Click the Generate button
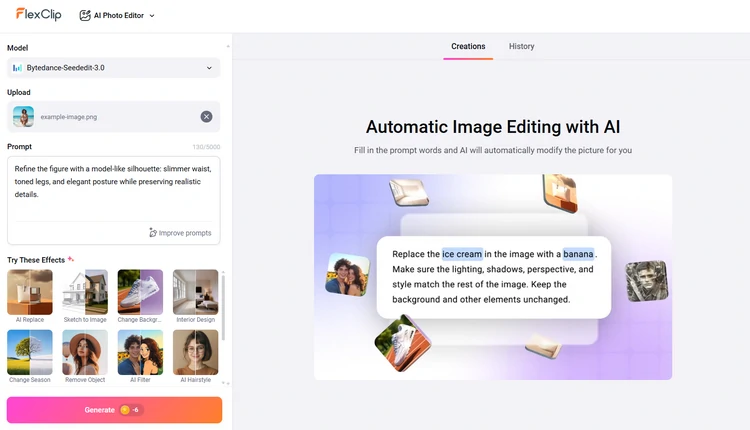The height and width of the screenshot is (430, 750). tap(114, 410)
